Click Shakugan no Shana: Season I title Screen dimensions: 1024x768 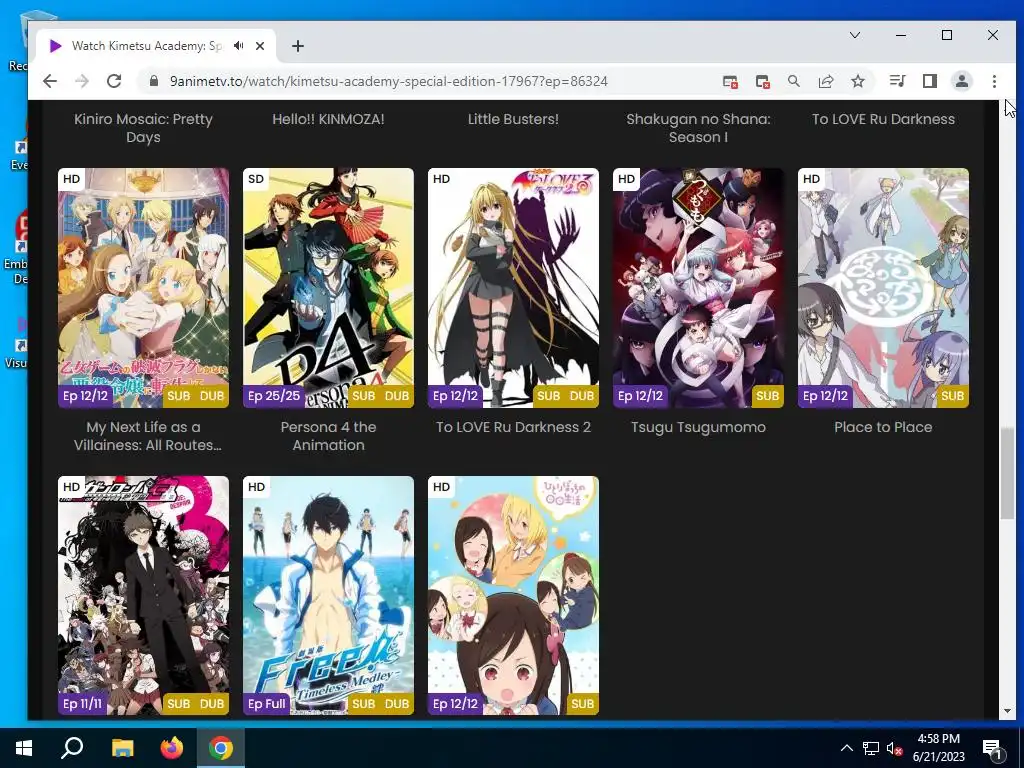[x=698, y=128]
